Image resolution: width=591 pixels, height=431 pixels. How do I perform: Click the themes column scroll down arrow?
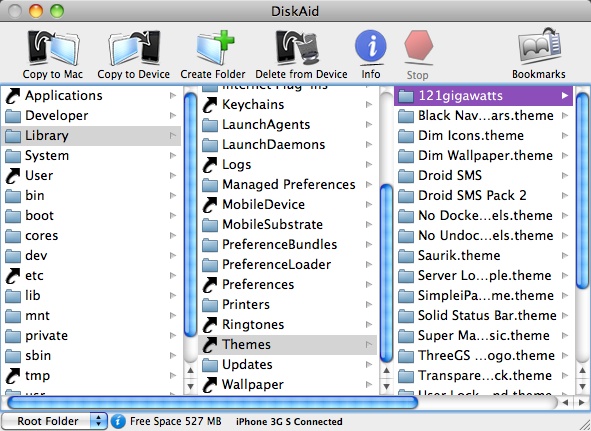(x=582, y=387)
